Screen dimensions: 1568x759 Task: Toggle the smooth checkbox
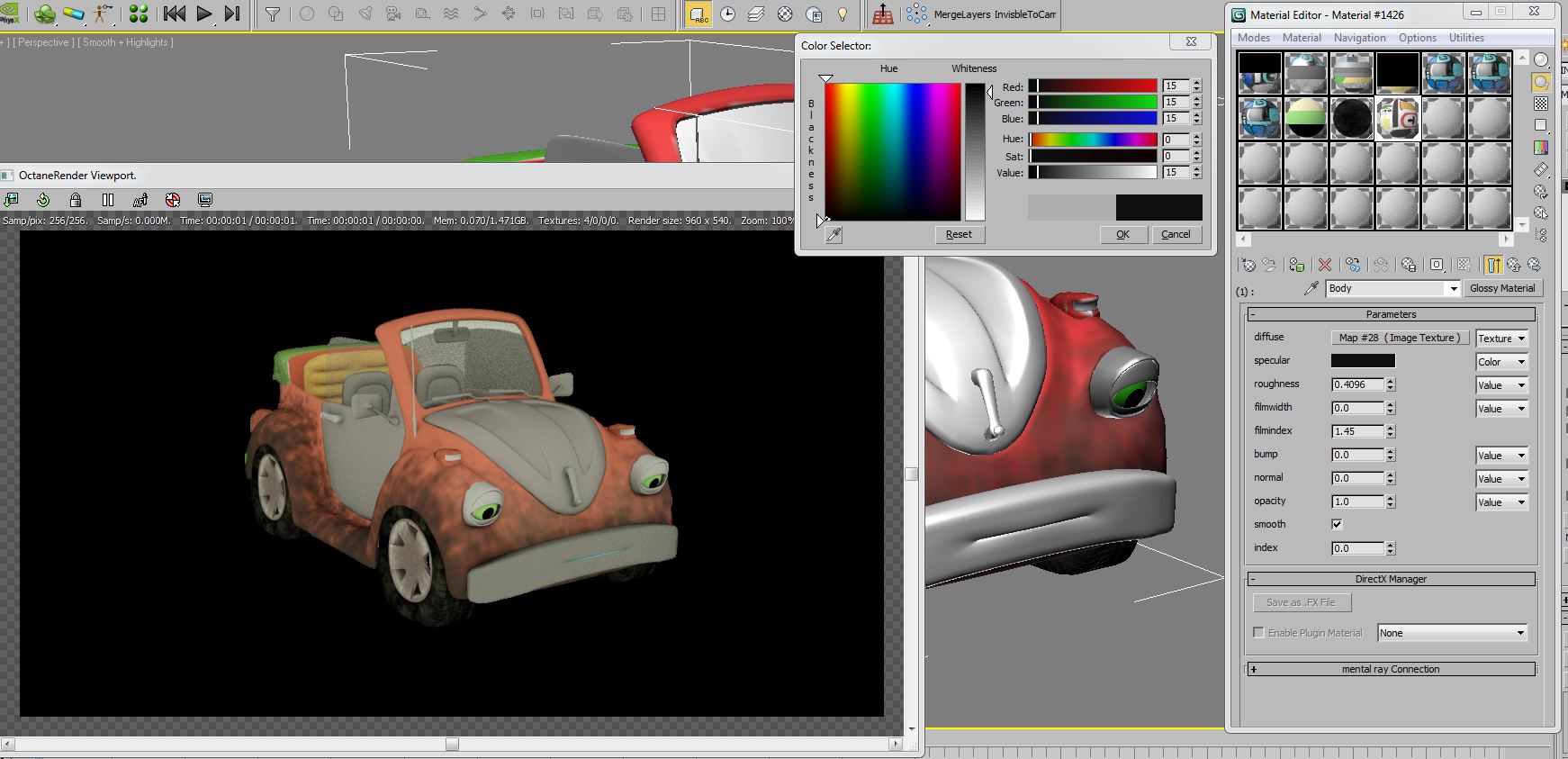coord(1337,524)
